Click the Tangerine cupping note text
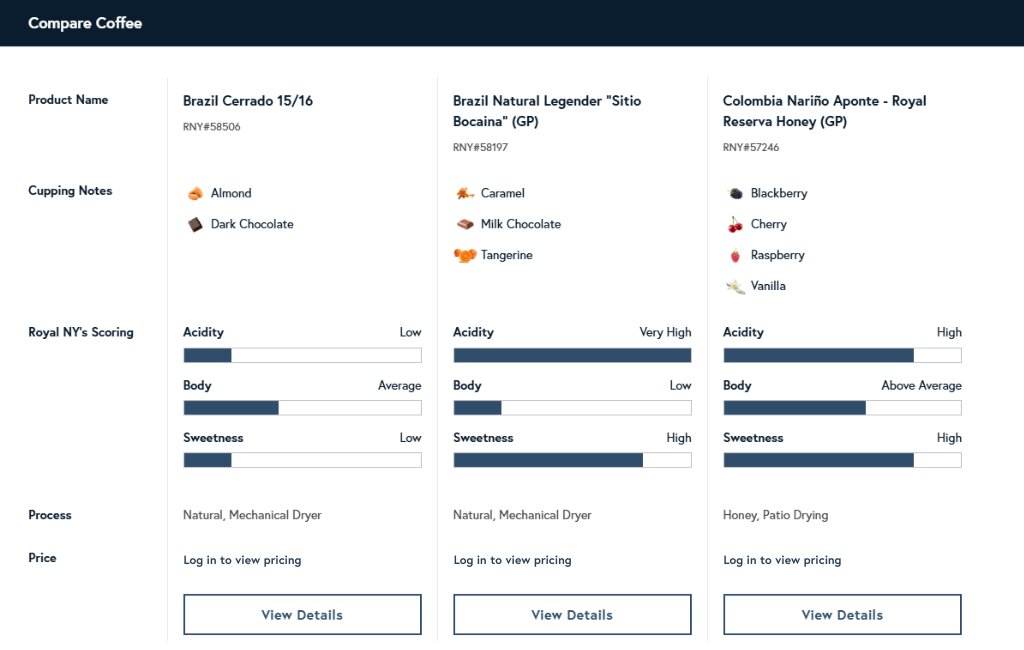 pos(507,255)
